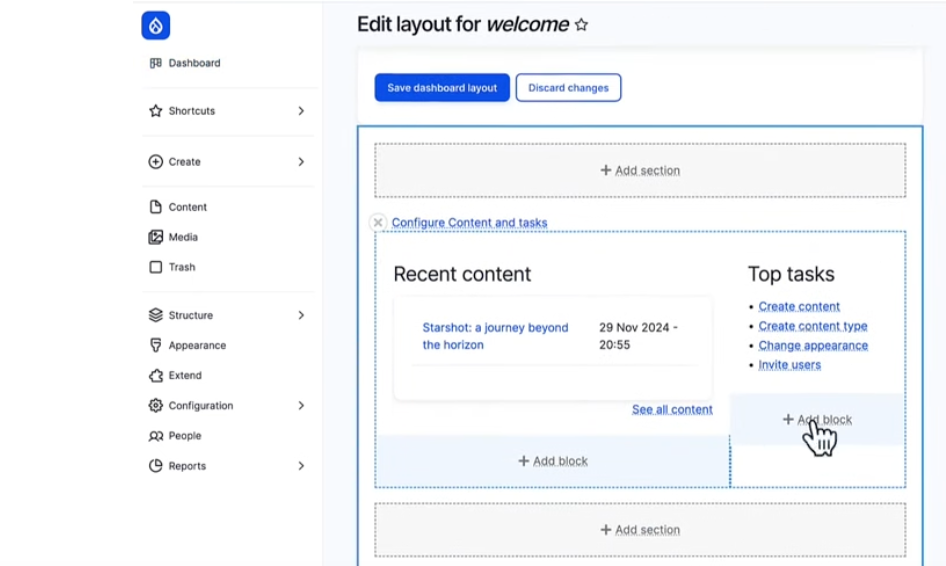Open the People menu item
Screen dimensions: 946x566
point(185,436)
